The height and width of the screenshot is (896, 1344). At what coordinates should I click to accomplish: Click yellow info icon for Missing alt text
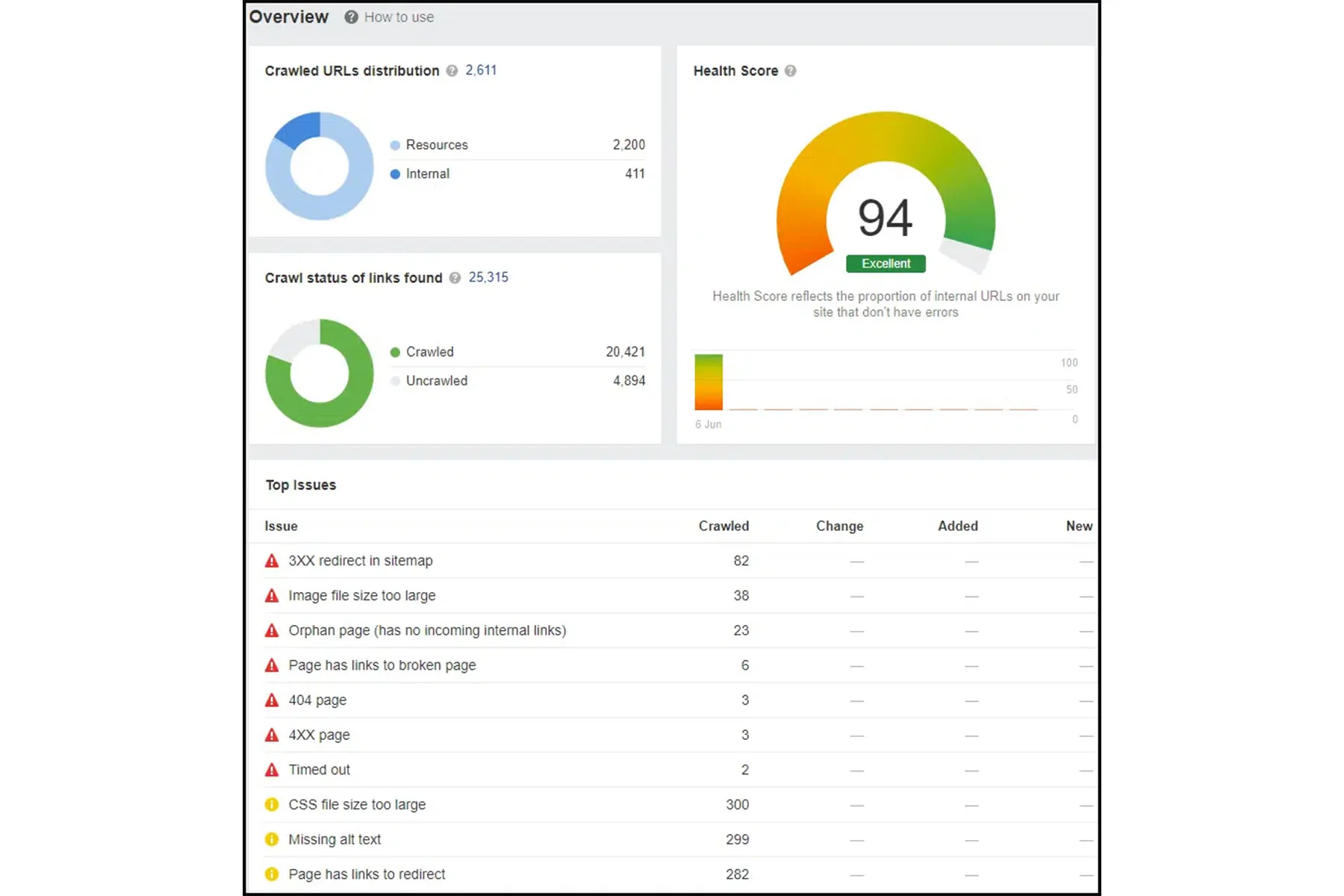point(272,839)
